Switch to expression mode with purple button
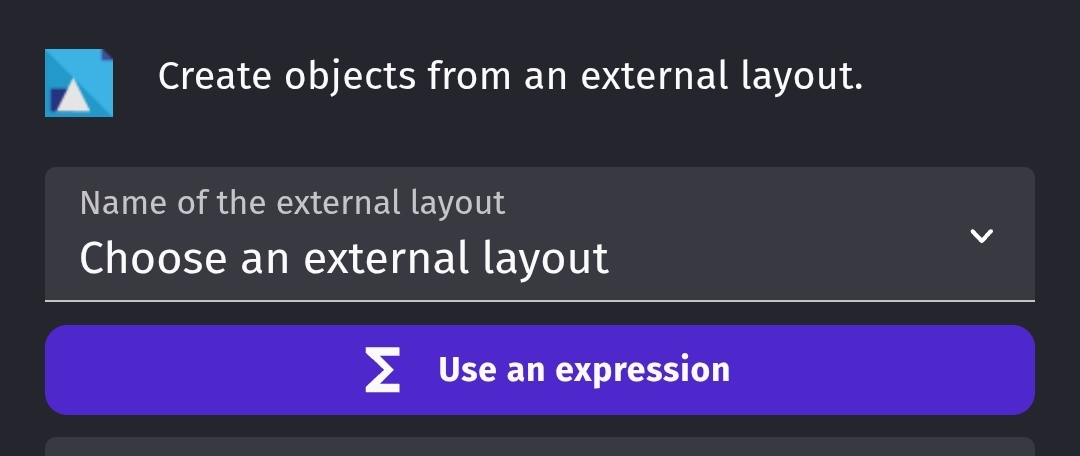Screen dimensions: 1080x456 pos(539,370)
